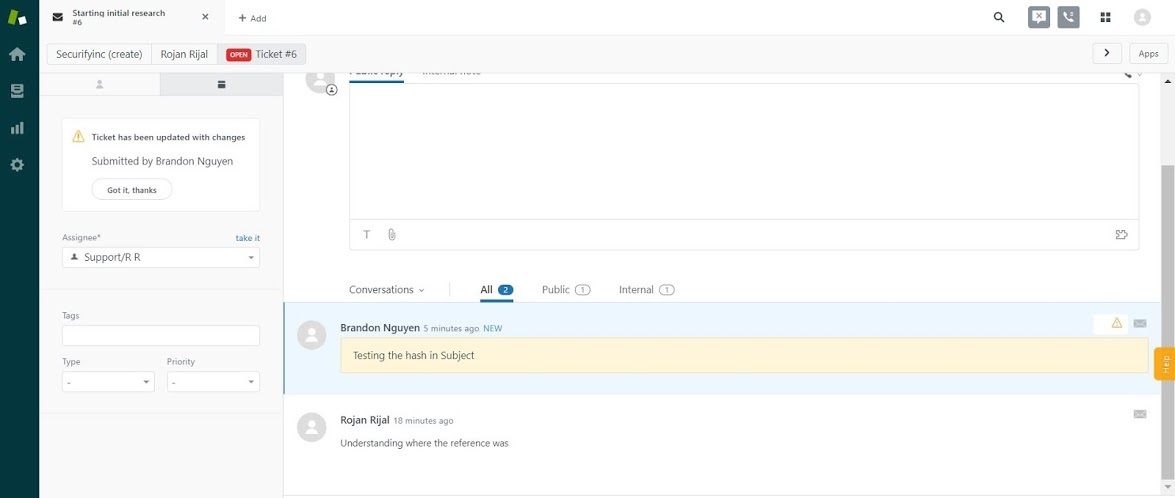The width and height of the screenshot is (1175, 498).
Task: Click the 'take it' link
Action: coord(247,238)
